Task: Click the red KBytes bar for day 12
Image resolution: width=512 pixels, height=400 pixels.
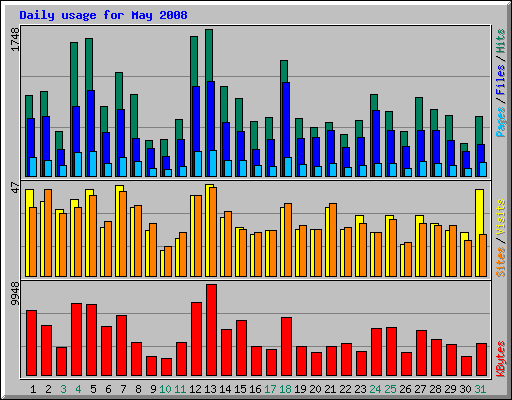Action: (196, 339)
